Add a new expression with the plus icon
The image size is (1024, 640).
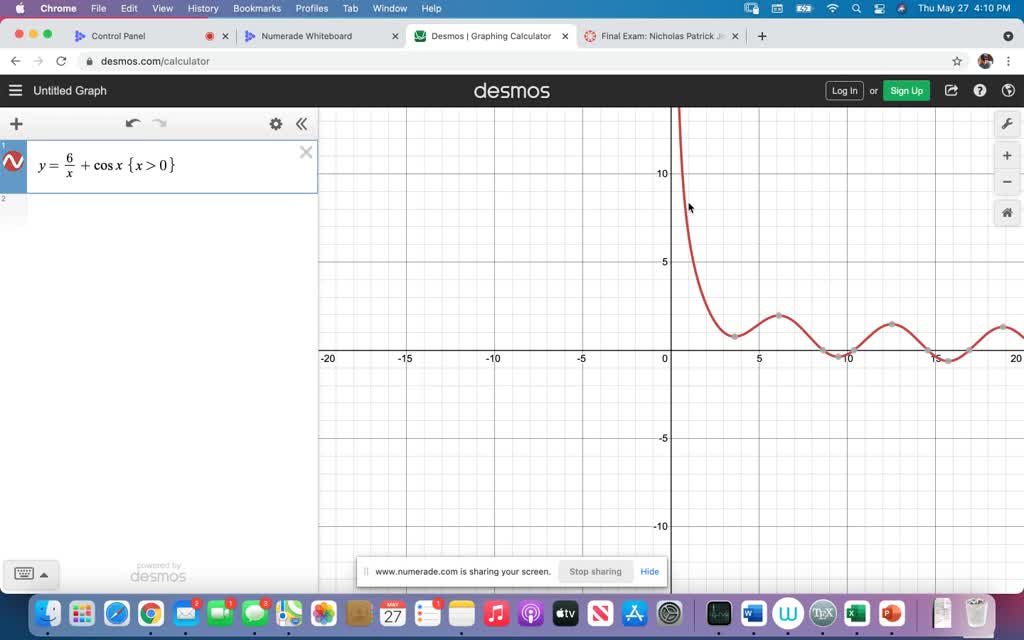tap(16, 123)
